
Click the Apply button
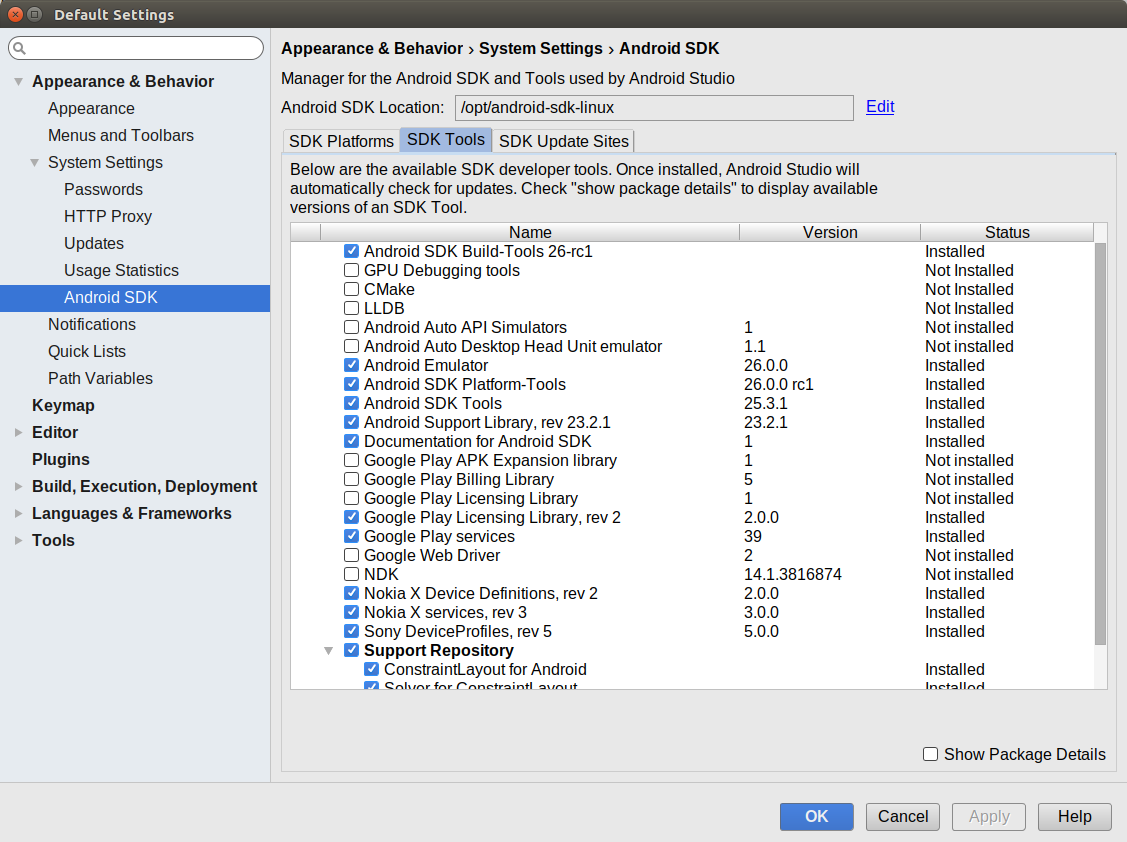point(989,817)
